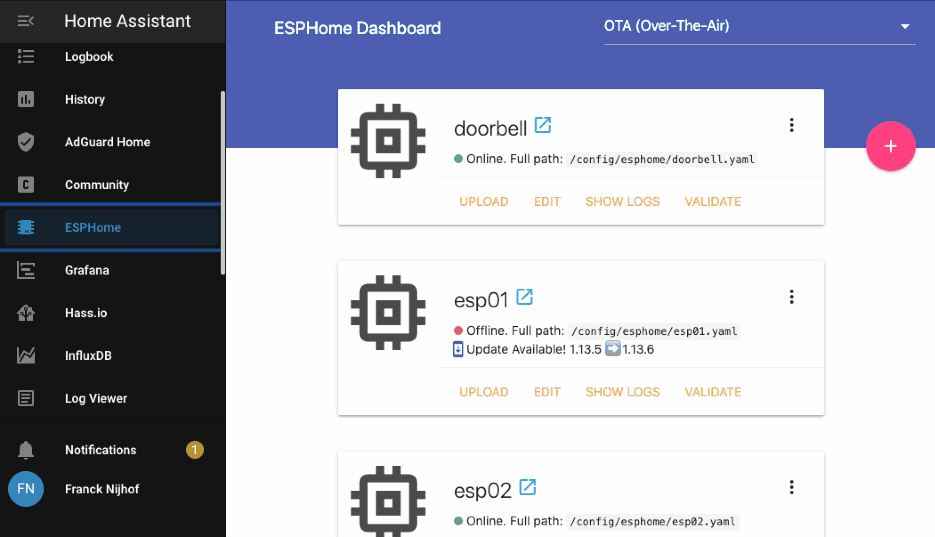Viewport: 935px width, 537px height.
Task: Go to Logbook in sidebar
Action: [x=89, y=57]
